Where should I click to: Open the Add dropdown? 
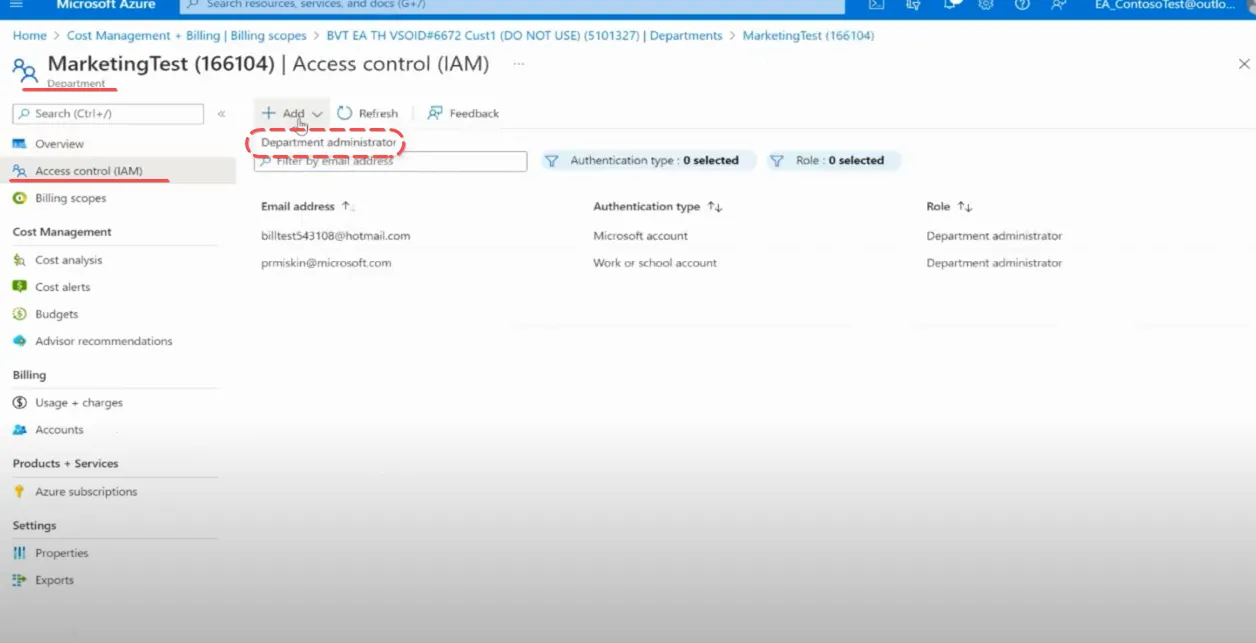coord(292,113)
